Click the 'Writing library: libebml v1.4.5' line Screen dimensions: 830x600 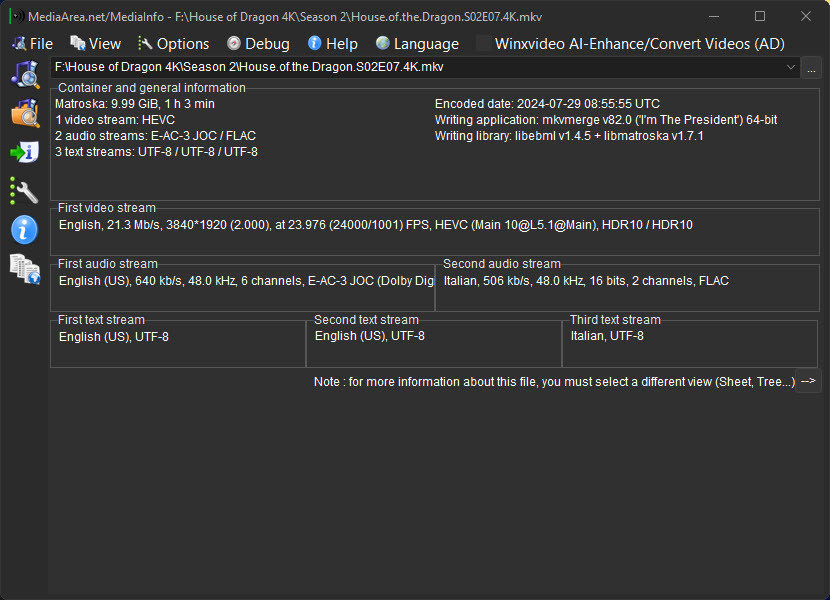point(569,136)
